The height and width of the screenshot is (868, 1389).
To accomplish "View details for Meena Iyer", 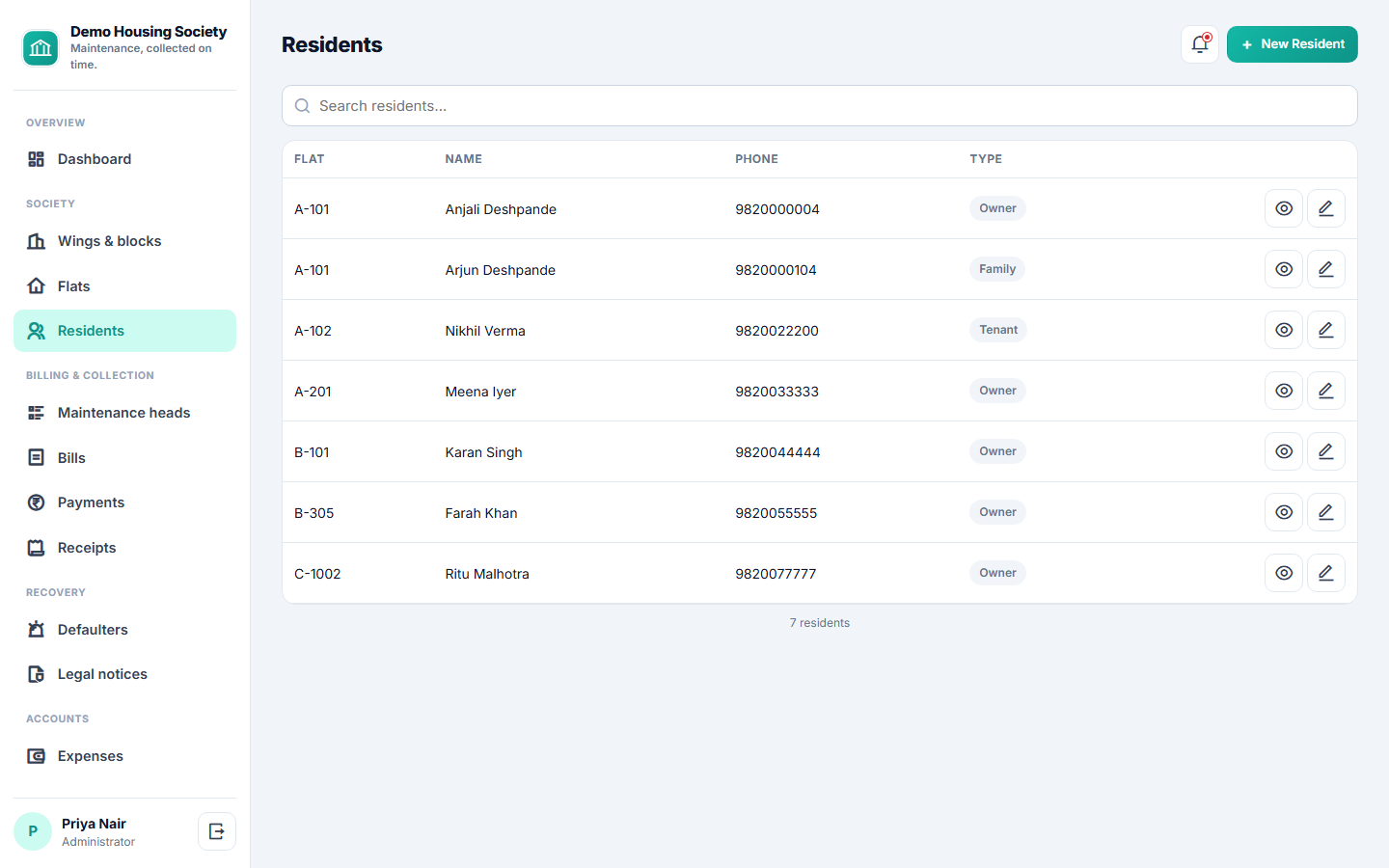I will (x=1284, y=391).
